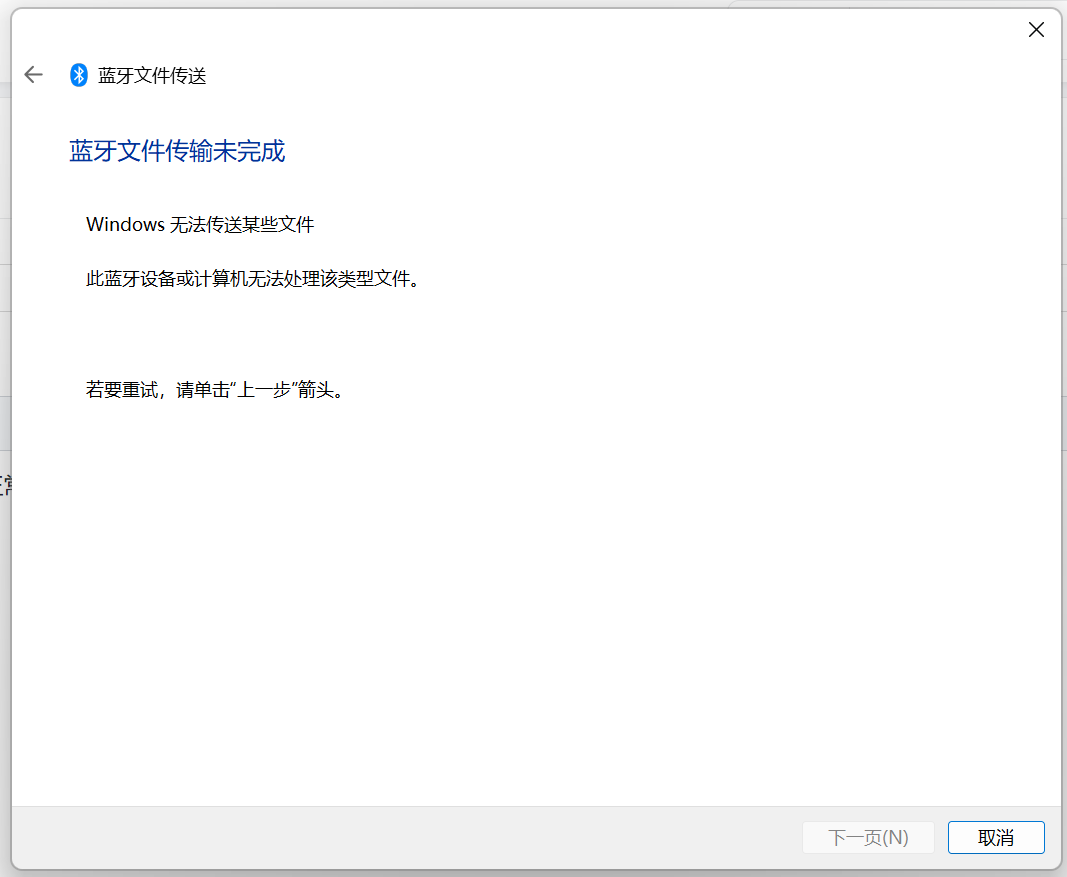Image resolution: width=1067 pixels, height=877 pixels.
Task: Click the back arrow to retry the transfer
Action: (33, 74)
